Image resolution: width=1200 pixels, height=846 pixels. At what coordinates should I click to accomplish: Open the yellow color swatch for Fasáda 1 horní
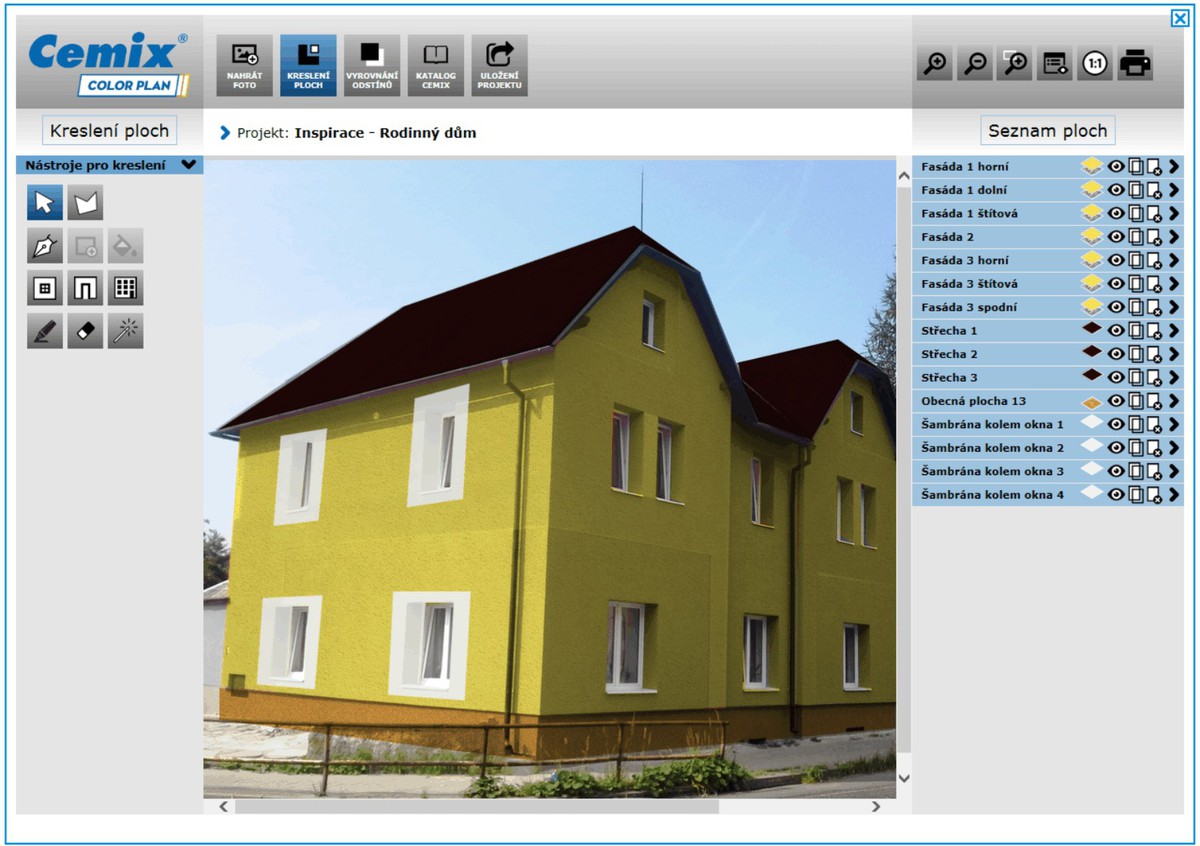(x=1092, y=166)
